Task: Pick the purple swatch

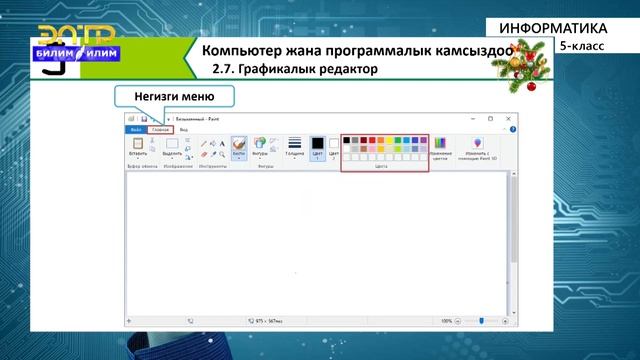Action: coord(424,140)
